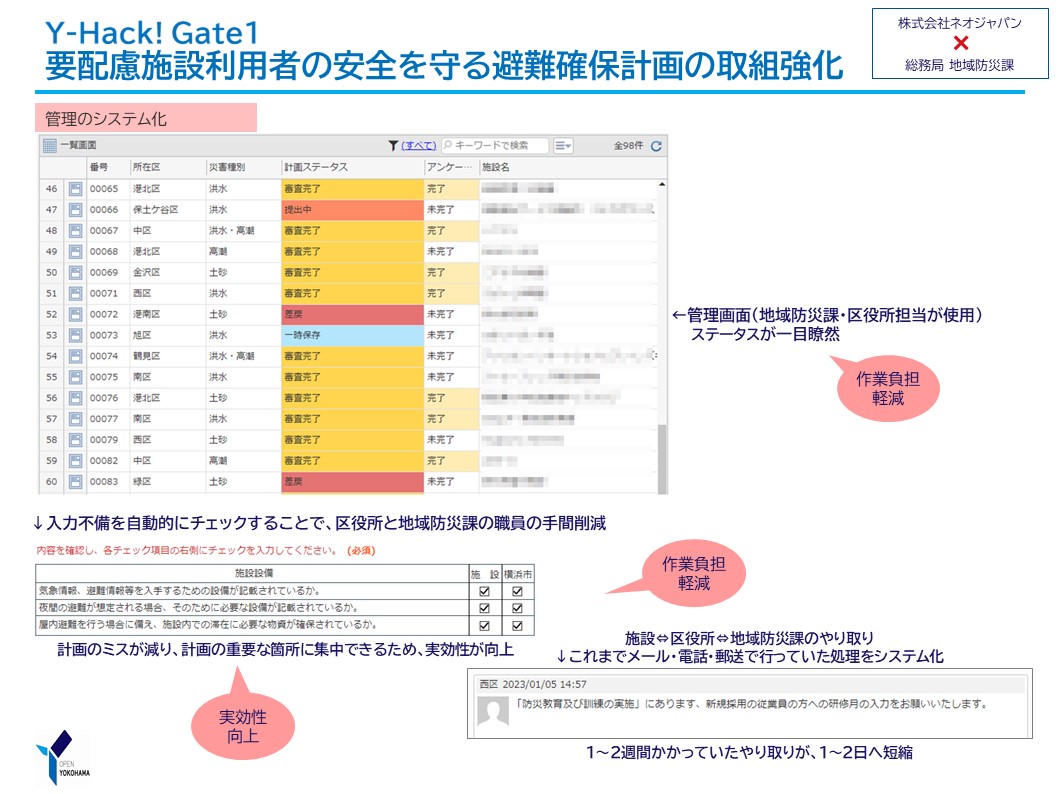Click the scrollbar up arrow of the list
The image size is (1058, 794).
(662, 184)
